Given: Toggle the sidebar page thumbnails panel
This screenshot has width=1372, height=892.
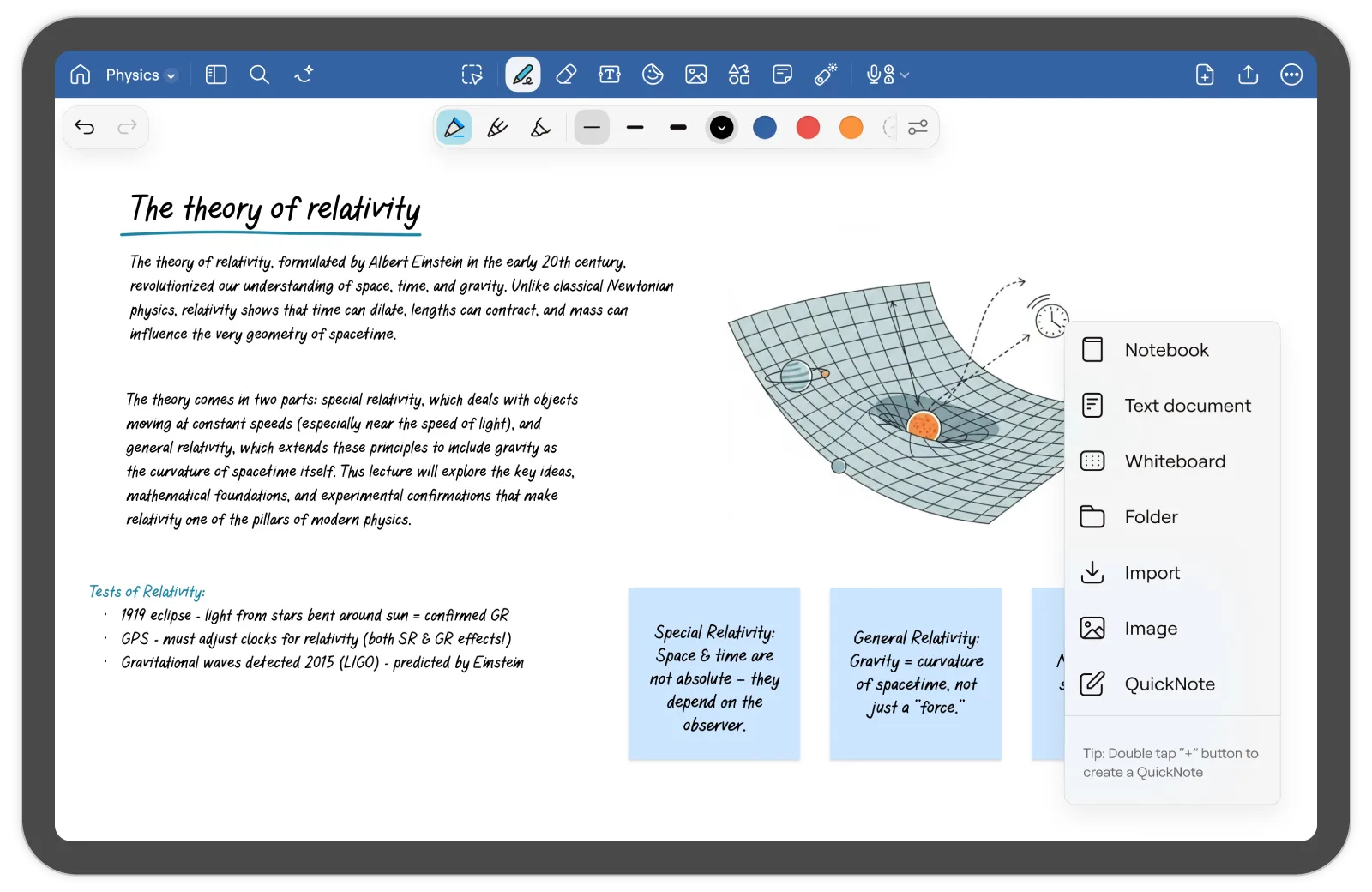Looking at the screenshot, I should (216, 75).
